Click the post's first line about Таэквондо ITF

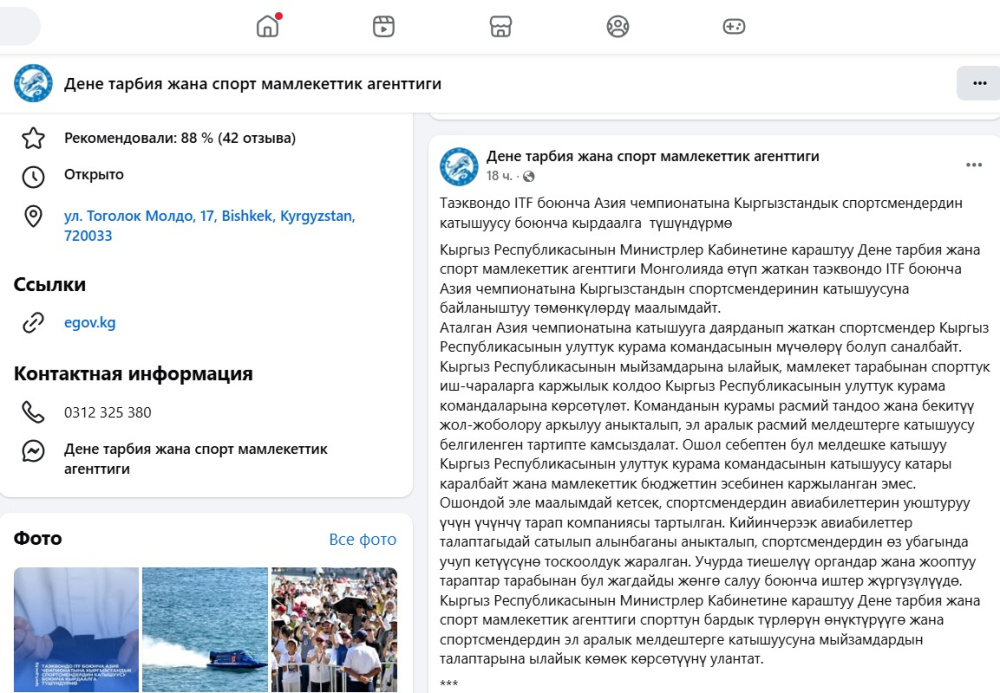(701, 203)
